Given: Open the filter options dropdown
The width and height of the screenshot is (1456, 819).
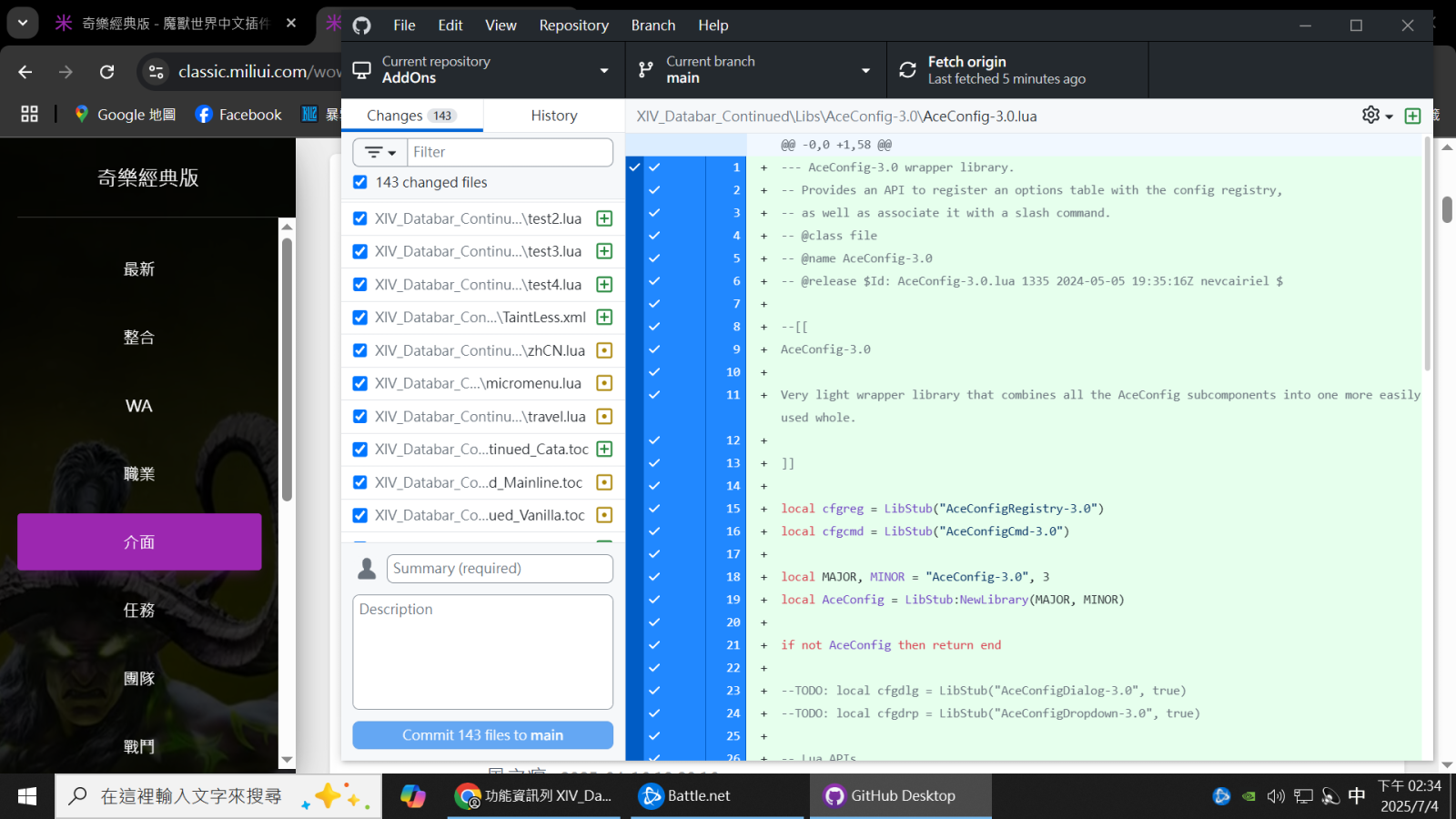Looking at the screenshot, I should (379, 152).
